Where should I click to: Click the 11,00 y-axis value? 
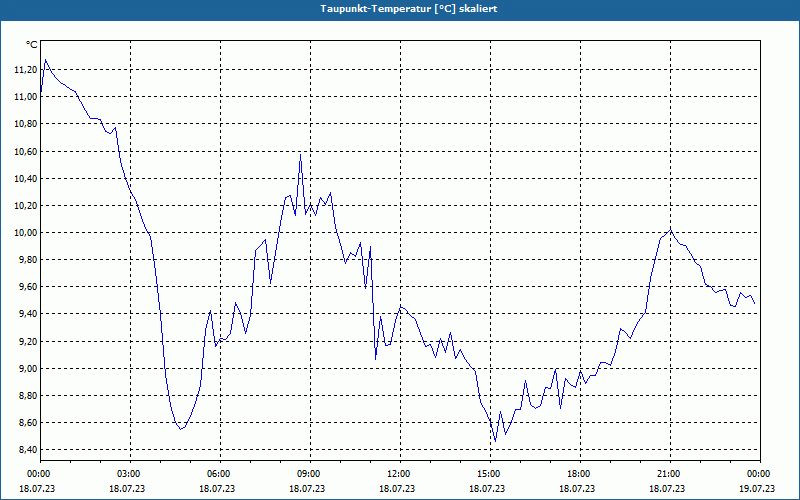[x=26, y=96]
